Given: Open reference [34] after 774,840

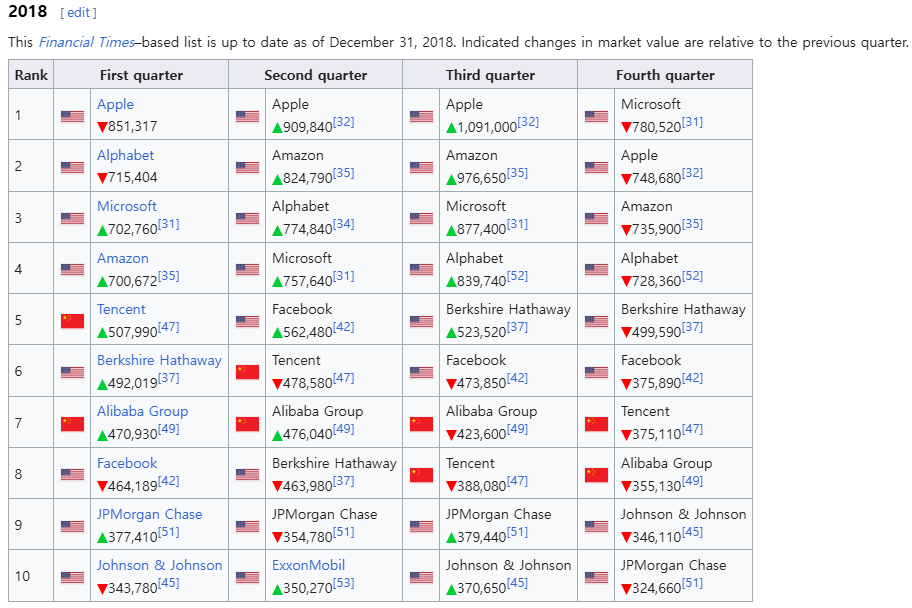Looking at the screenshot, I should coord(344,224).
